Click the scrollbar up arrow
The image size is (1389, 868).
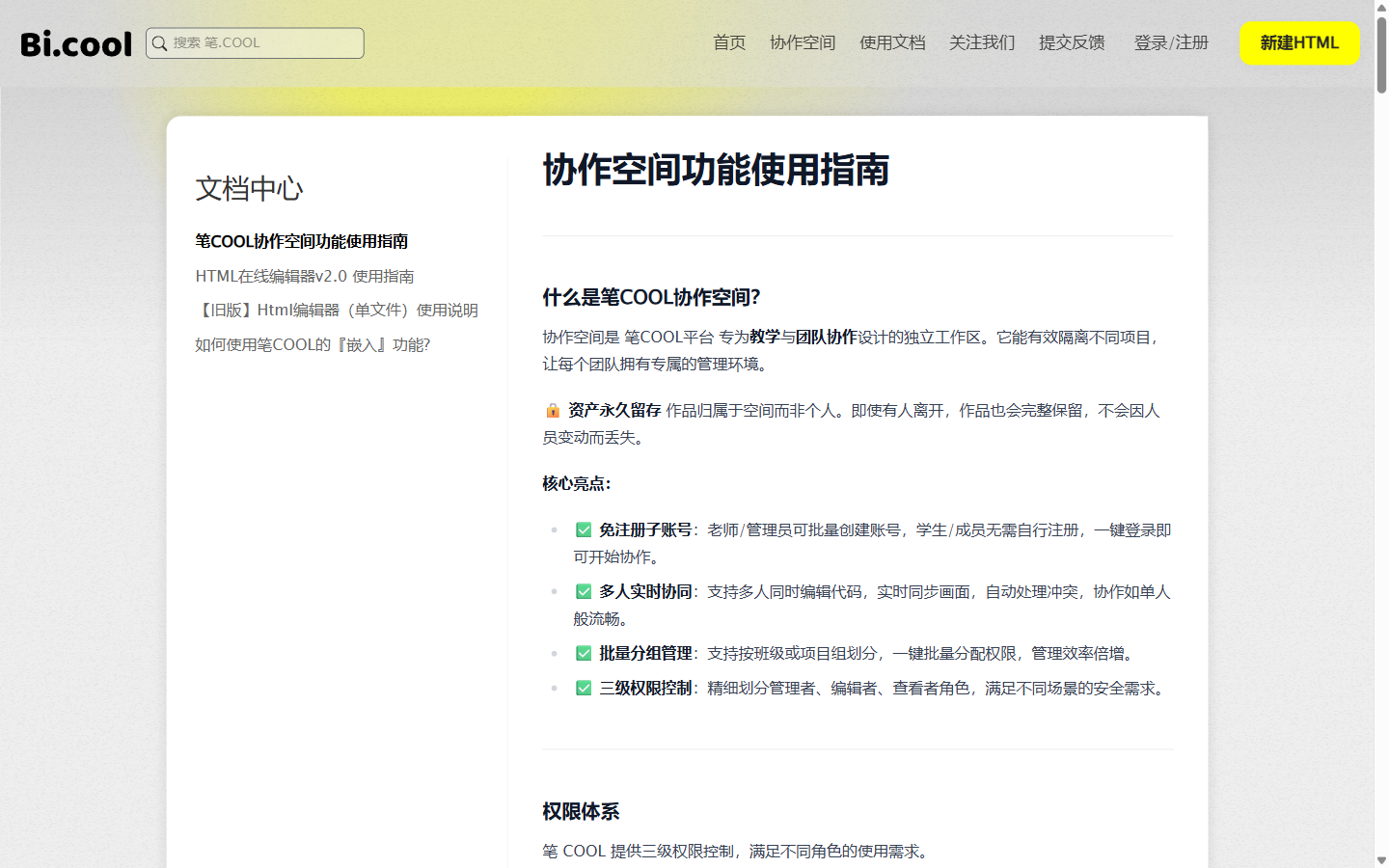click(x=1381, y=7)
